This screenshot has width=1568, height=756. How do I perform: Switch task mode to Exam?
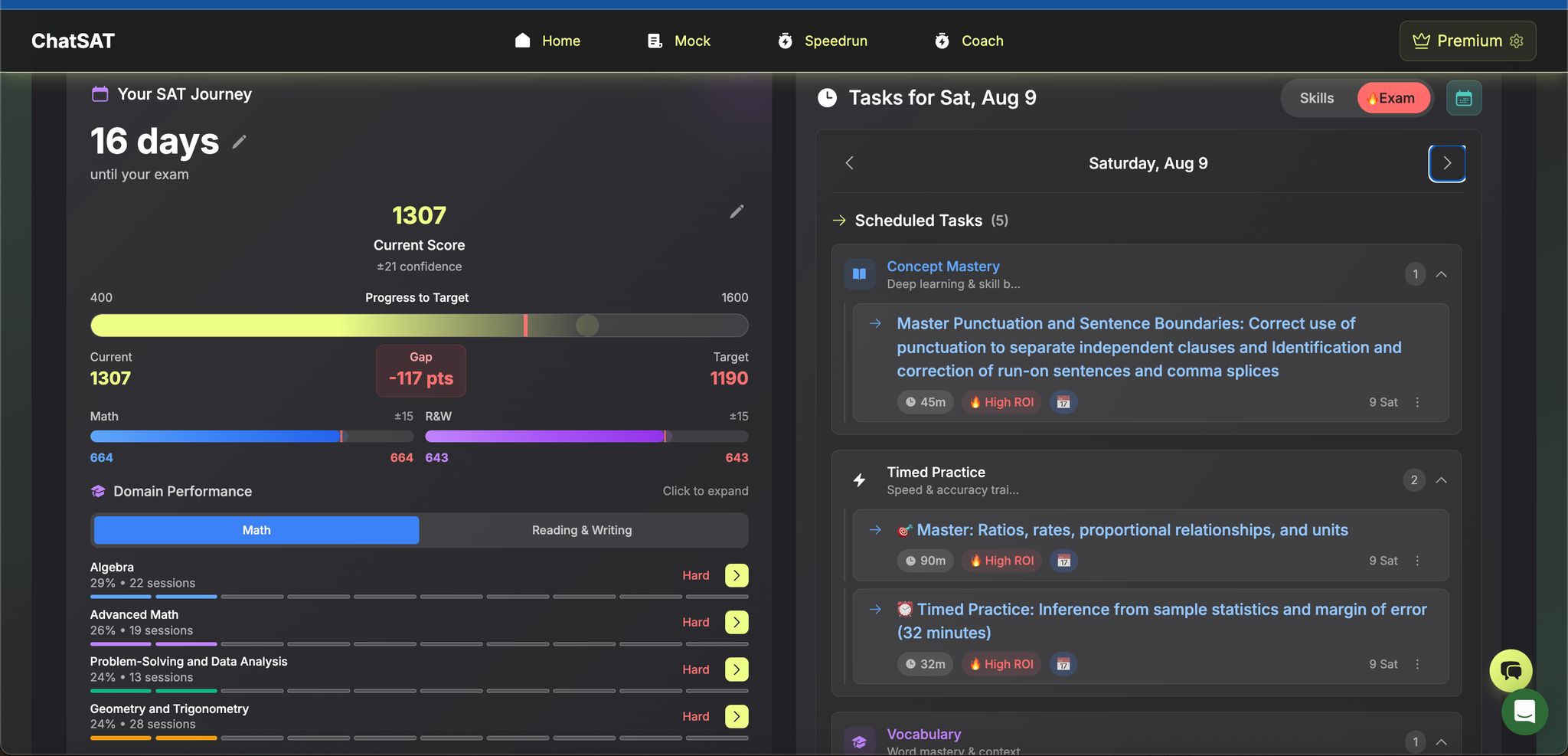(x=1393, y=98)
